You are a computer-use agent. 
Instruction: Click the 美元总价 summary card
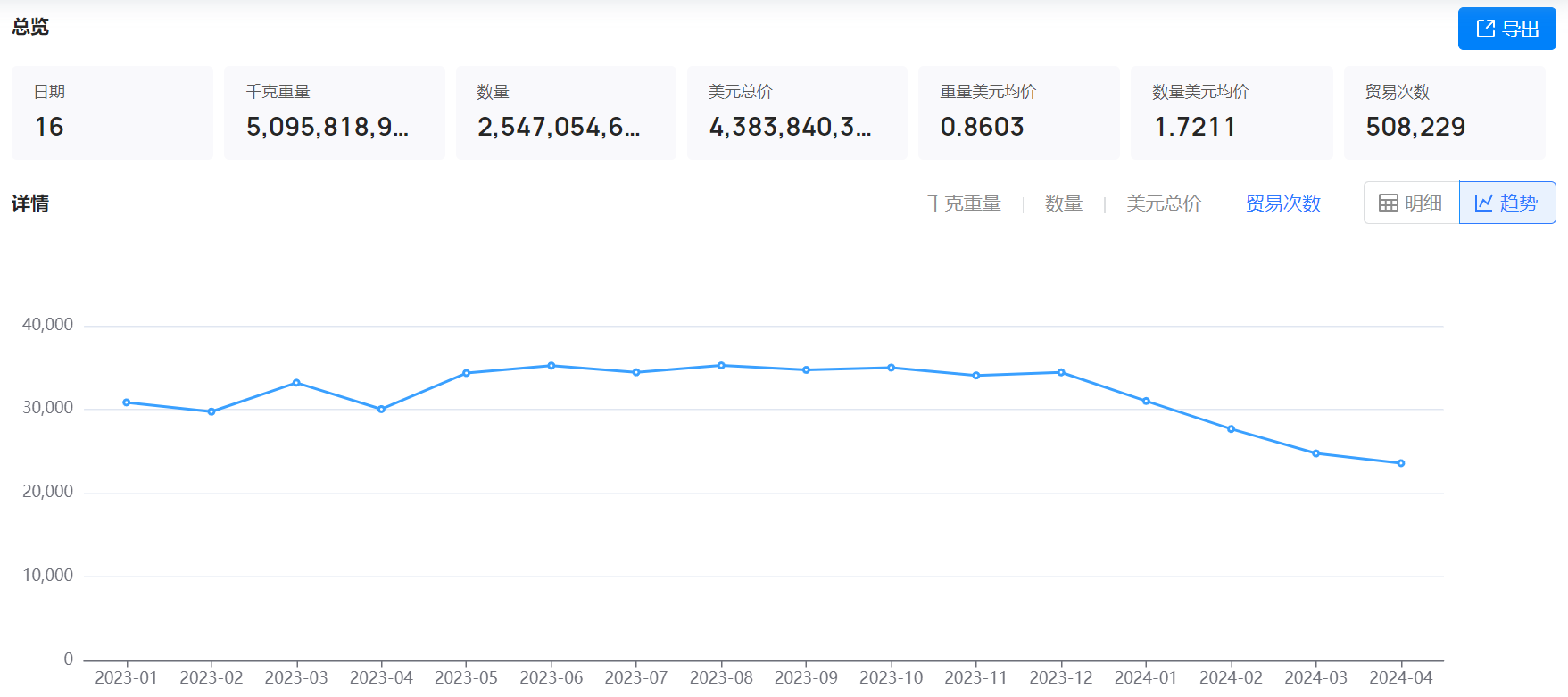pos(796,112)
